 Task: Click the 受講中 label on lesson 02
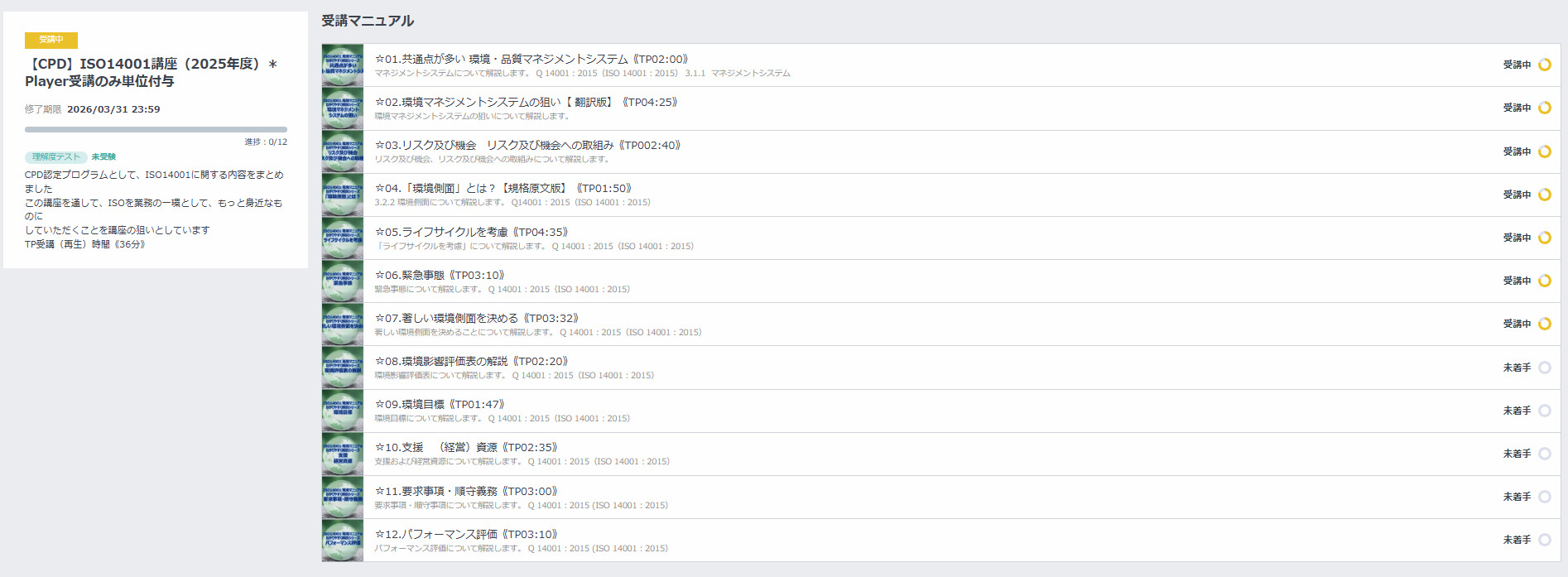pos(1517,108)
